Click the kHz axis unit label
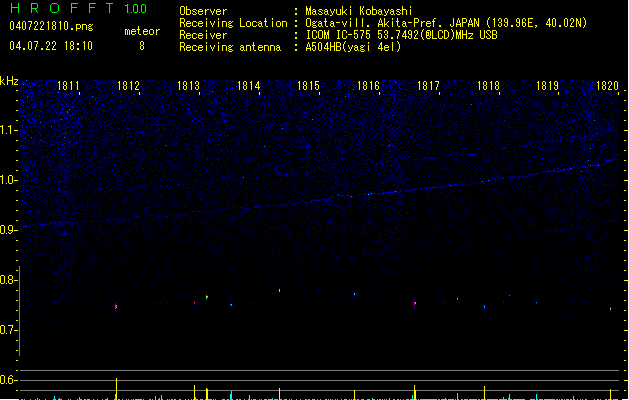629x400 pixels. [x=9, y=81]
